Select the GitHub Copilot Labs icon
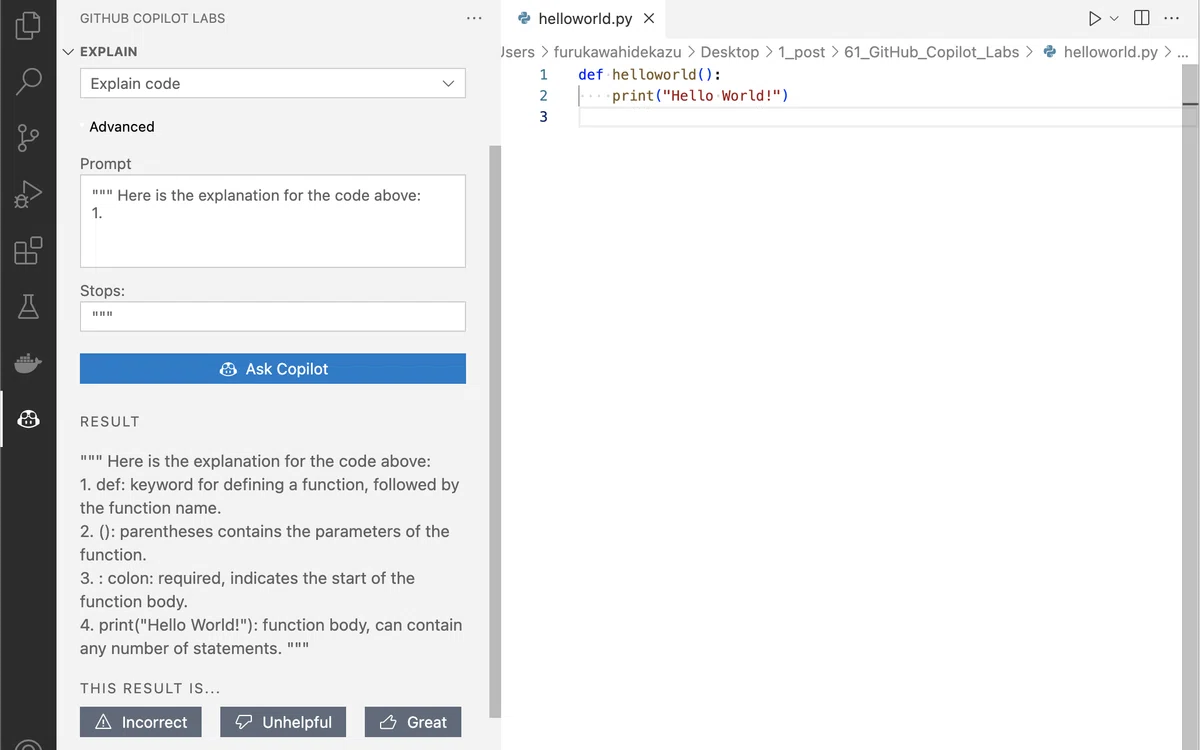 pos(28,418)
